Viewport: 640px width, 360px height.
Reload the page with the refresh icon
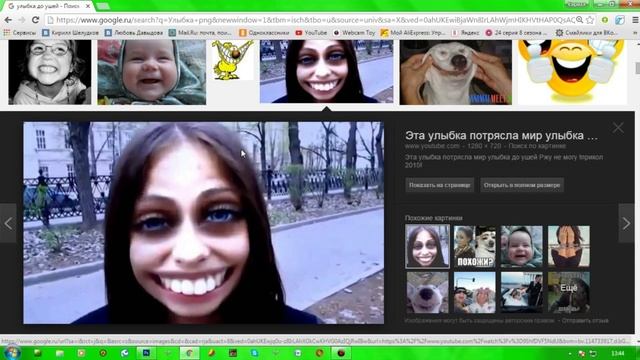36,20
